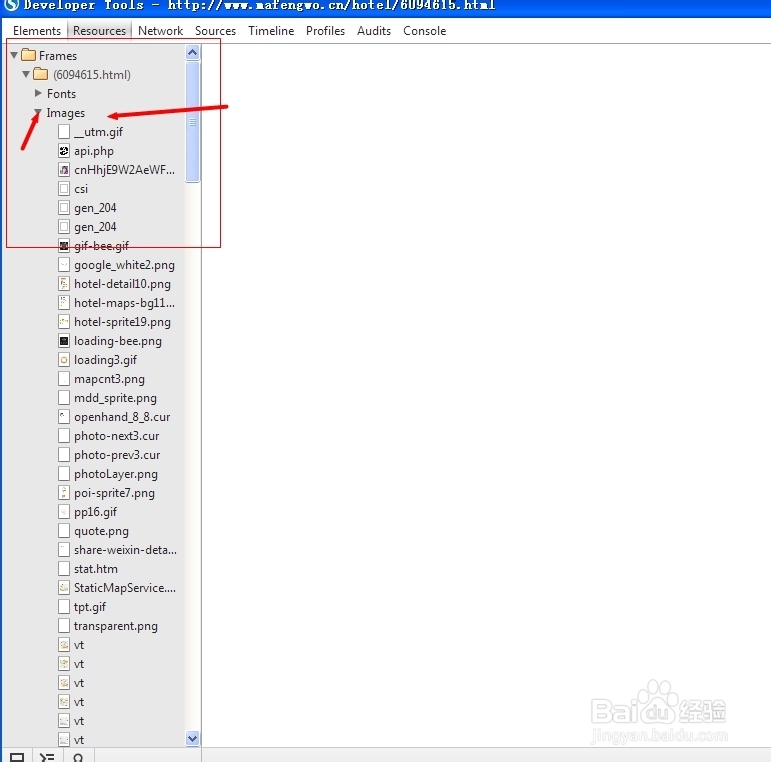Click the mapcnt3.png icon

(x=64, y=379)
